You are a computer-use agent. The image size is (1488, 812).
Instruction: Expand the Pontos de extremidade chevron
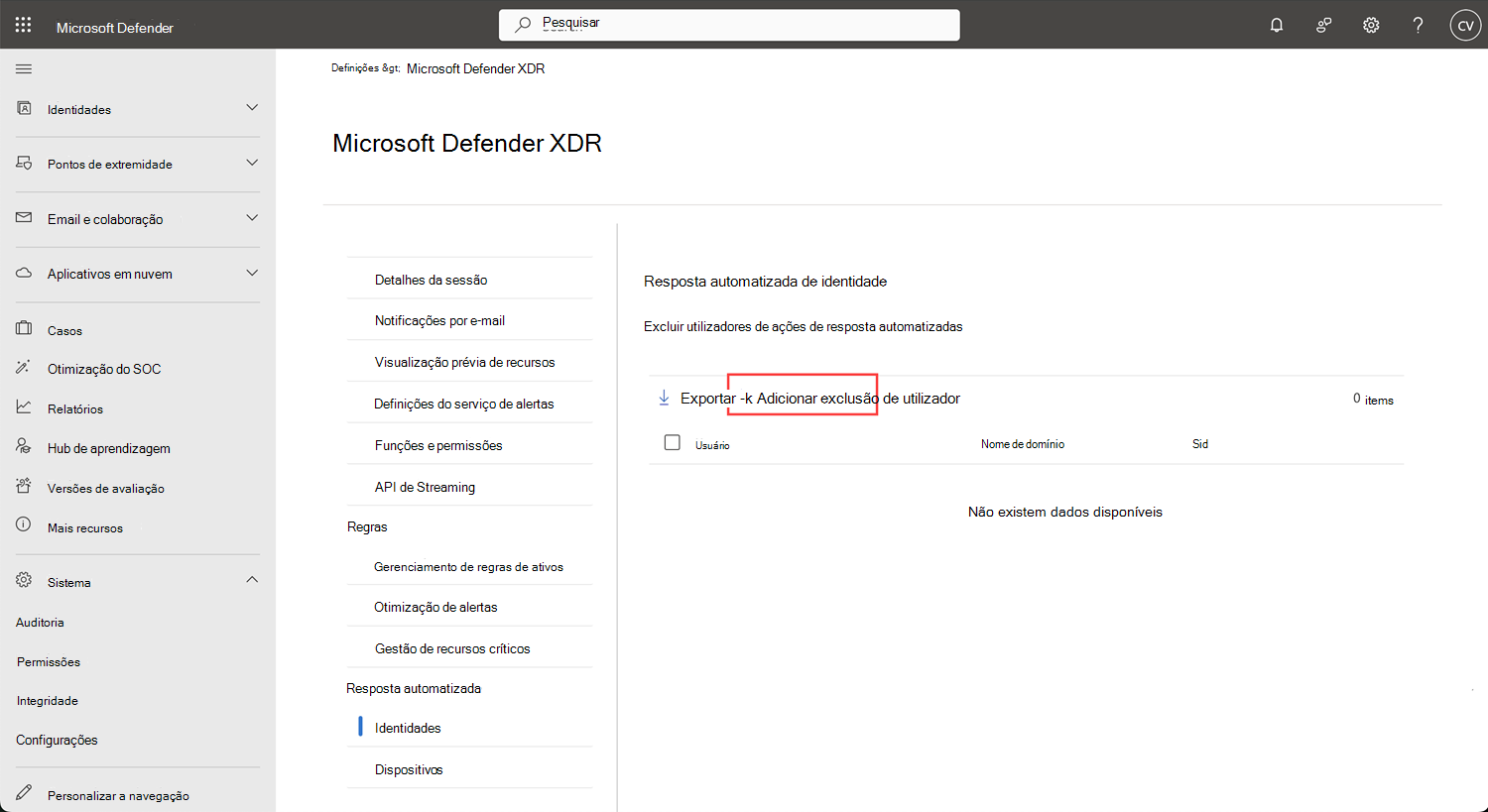[252, 163]
